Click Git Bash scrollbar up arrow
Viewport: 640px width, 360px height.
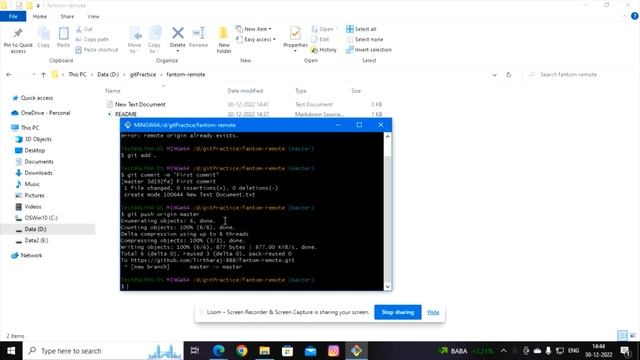[387, 136]
